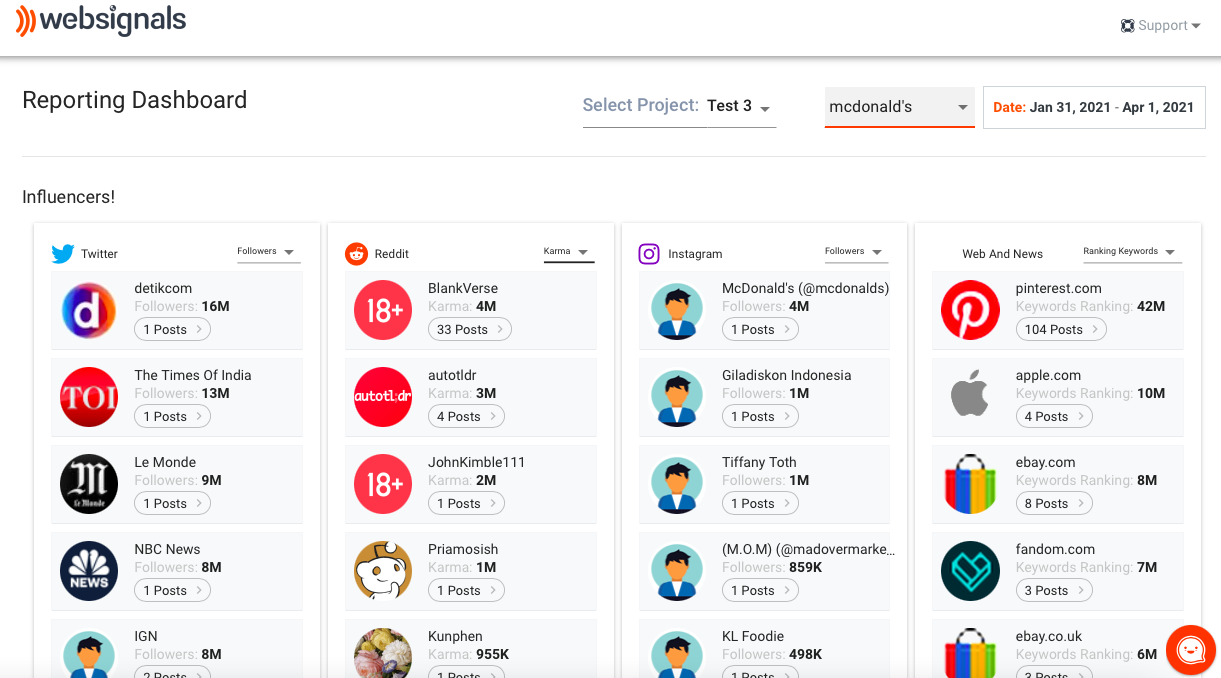The height and width of the screenshot is (678, 1221).
Task: Open ebay.com's 8 Posts
Action: point(1054,503)
